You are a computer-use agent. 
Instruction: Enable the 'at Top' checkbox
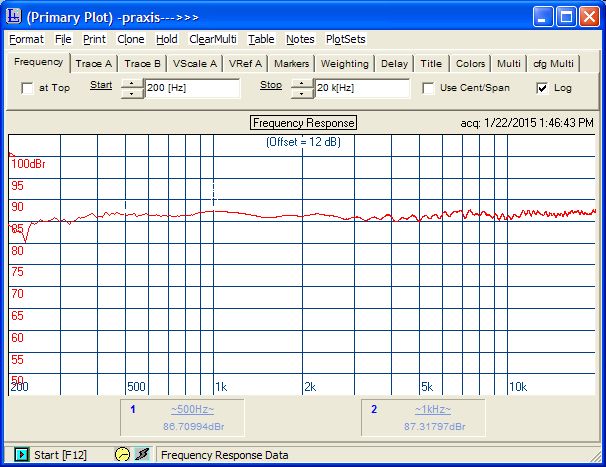point(27,89)
